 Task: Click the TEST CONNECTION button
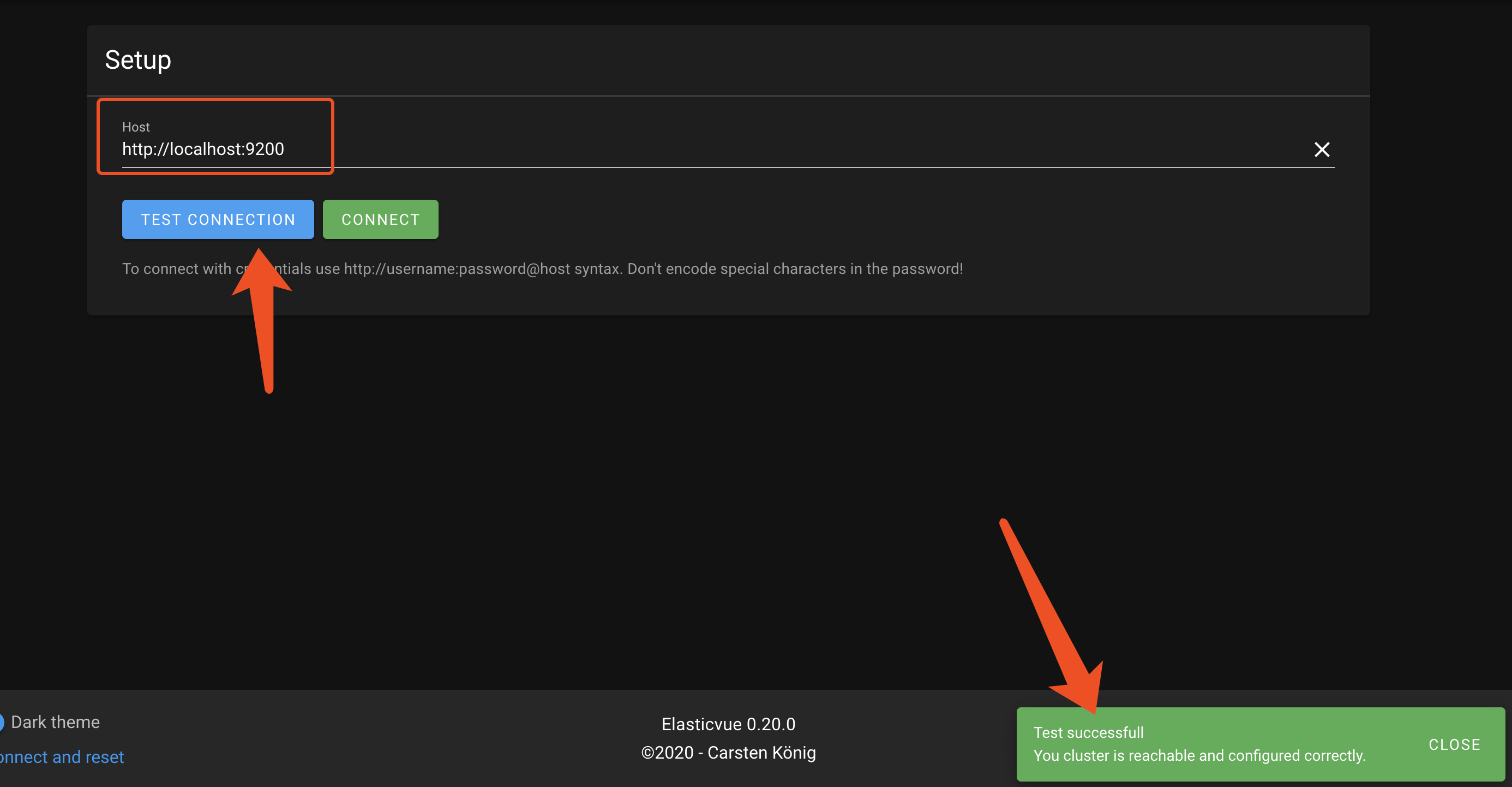(218, 219)
